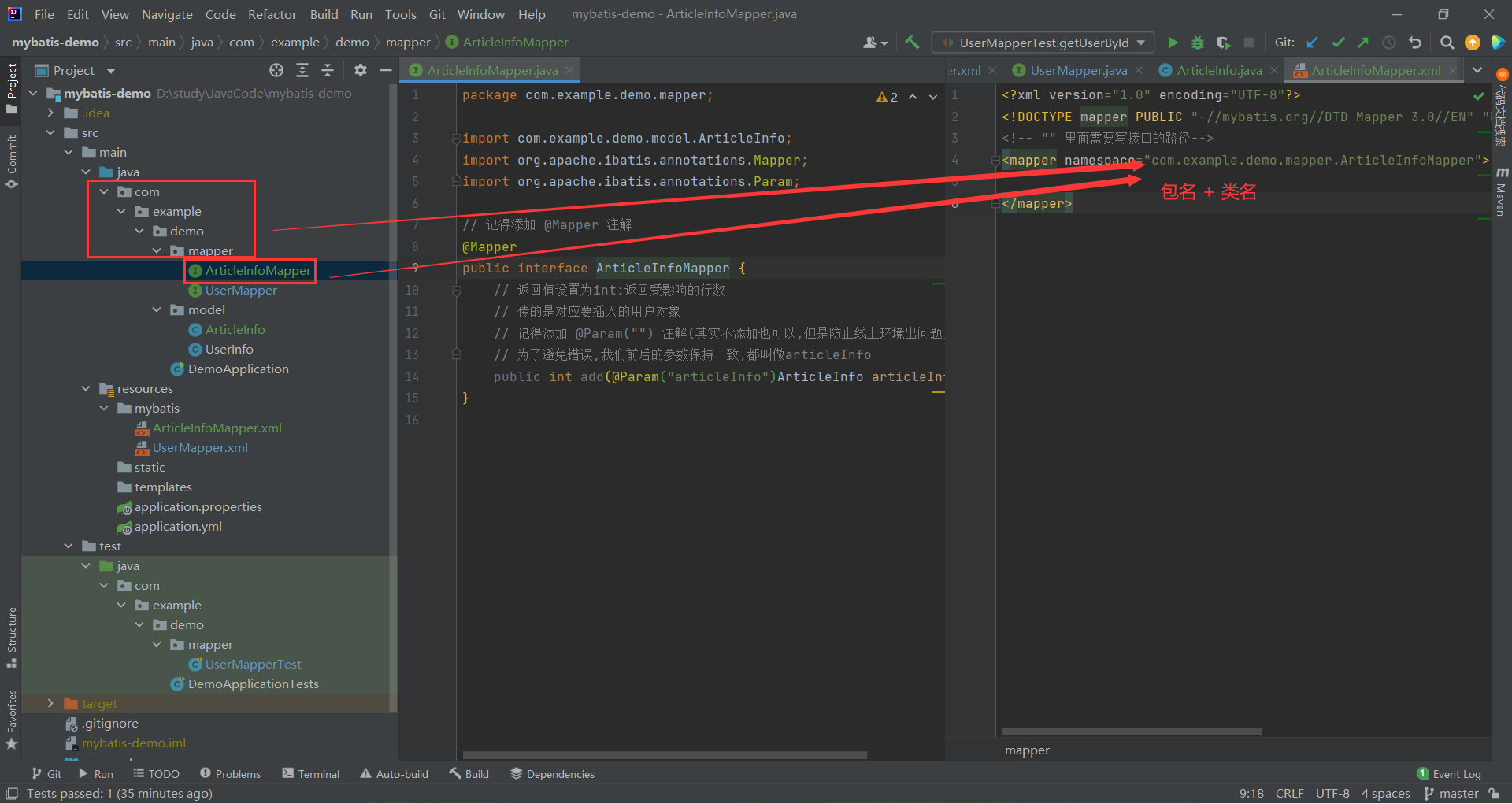The image size is (1512, 804).
Task: Open the Structure tool window
Action: (12, 636)
